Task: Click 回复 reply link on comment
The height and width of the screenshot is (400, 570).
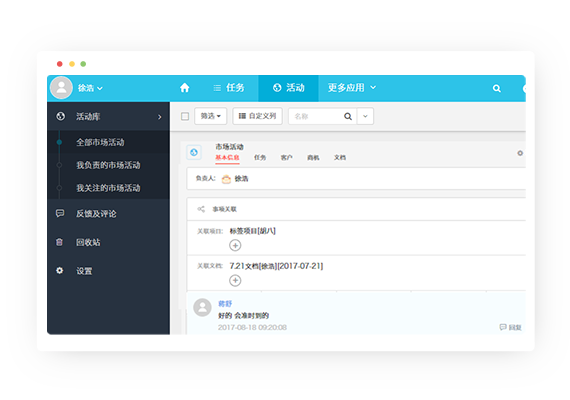Action: point(511,327)
